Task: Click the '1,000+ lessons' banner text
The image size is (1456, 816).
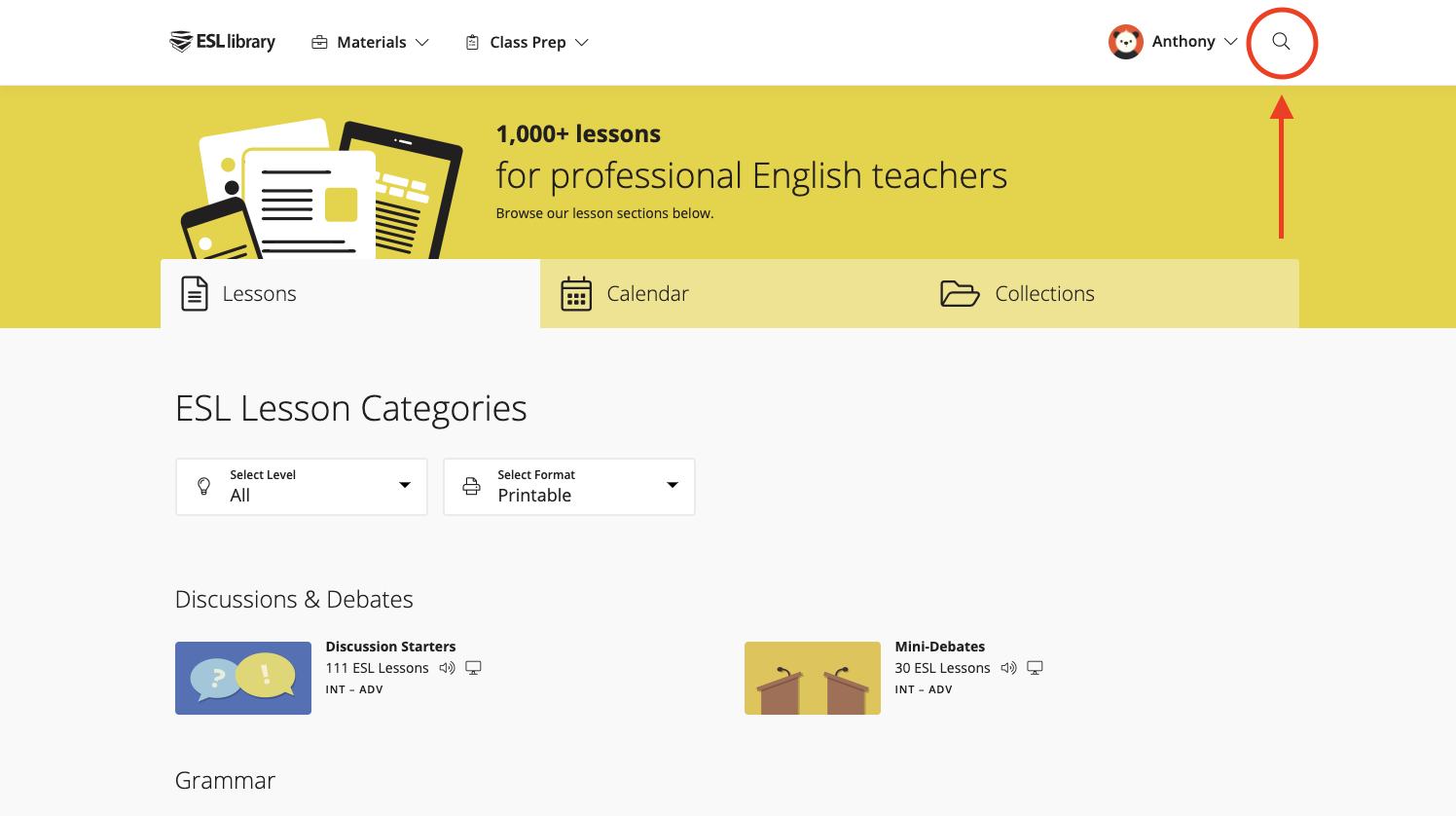Action: tap(578, 133)
